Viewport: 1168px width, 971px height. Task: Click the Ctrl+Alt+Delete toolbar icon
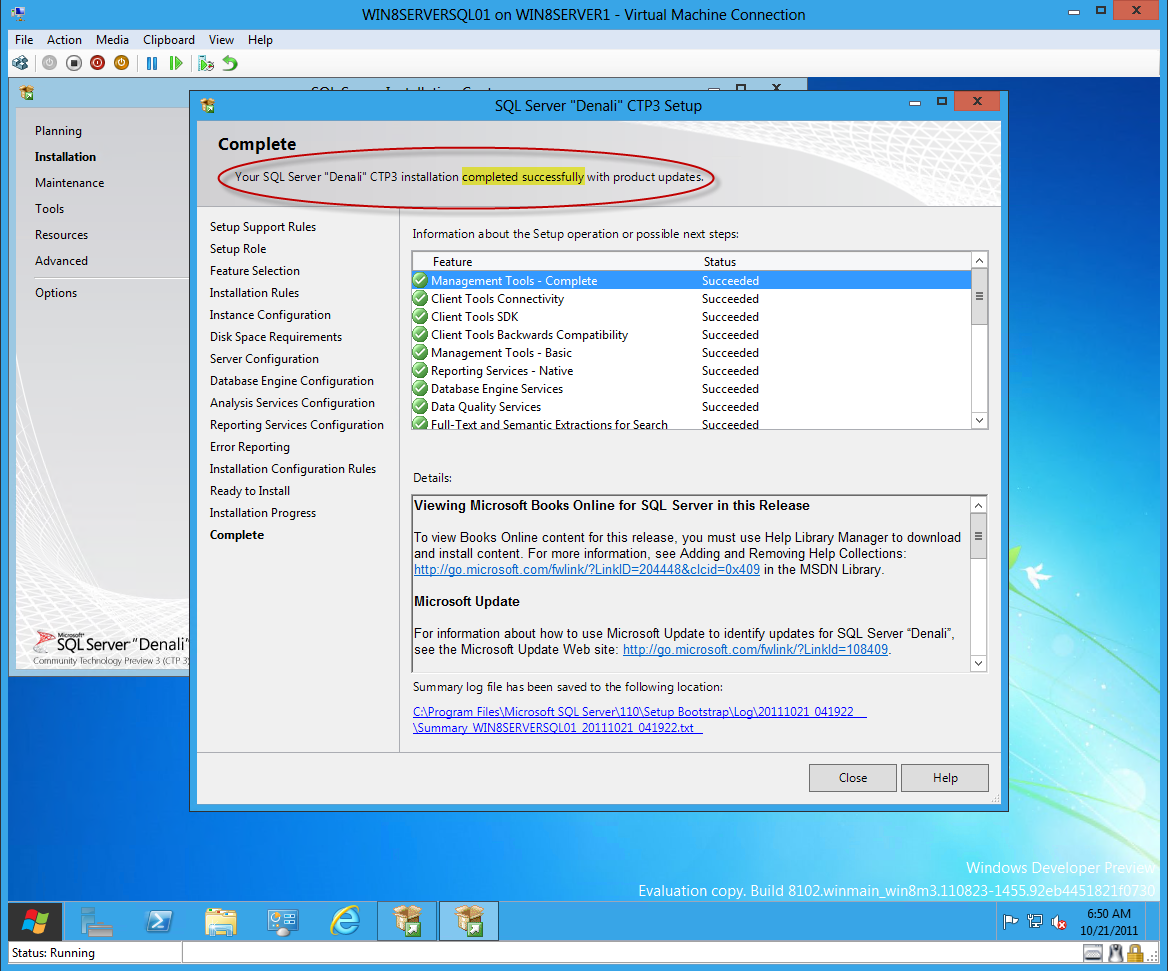click(20, 63)
